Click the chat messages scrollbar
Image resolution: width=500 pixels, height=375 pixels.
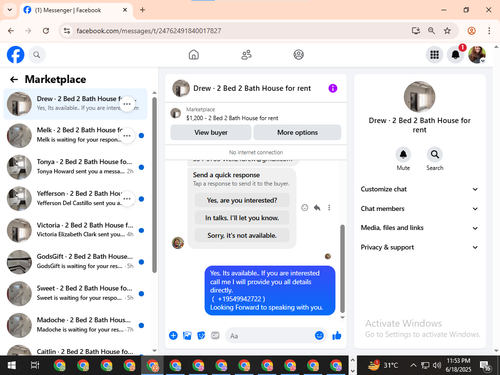[x=342, y=268]
